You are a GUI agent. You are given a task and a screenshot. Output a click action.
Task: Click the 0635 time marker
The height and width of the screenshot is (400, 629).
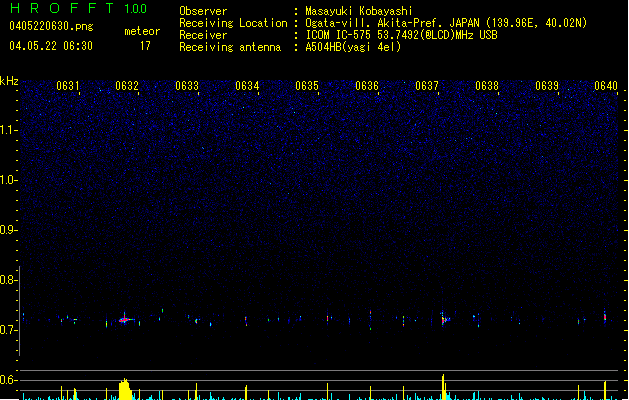[307, 86]
